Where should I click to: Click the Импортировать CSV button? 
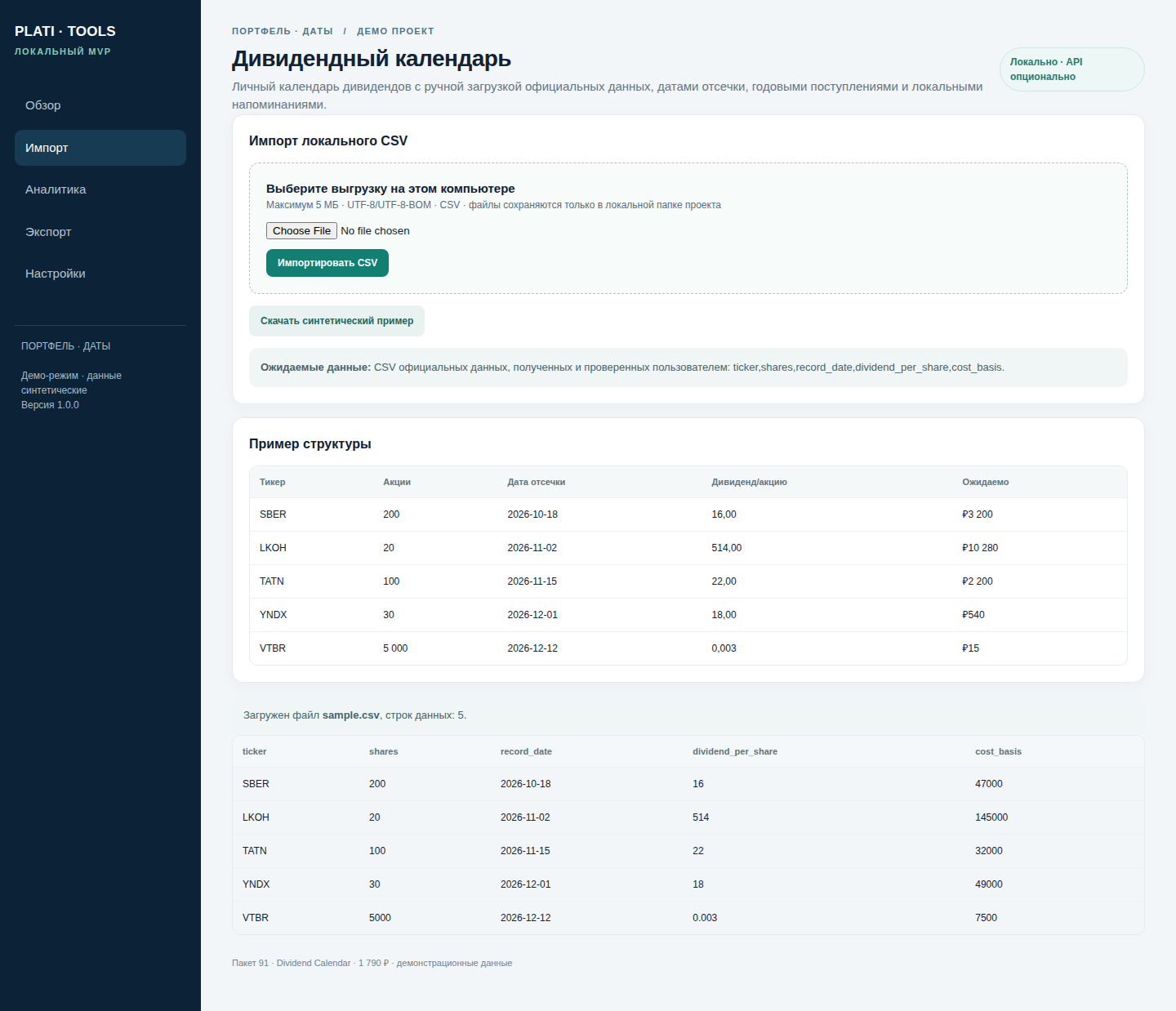point(327,263)
